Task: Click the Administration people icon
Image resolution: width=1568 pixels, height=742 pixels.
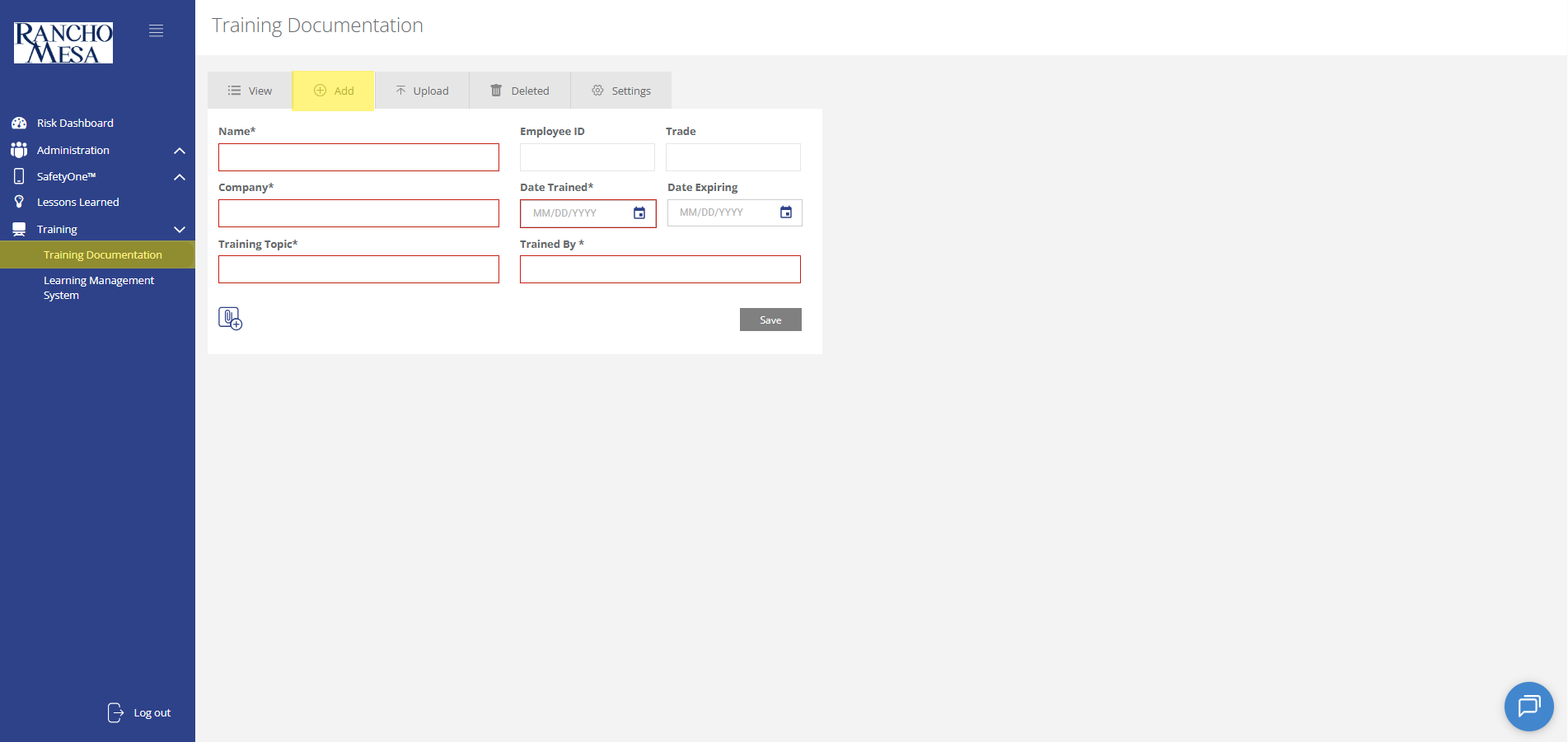Action: [19, 150]
